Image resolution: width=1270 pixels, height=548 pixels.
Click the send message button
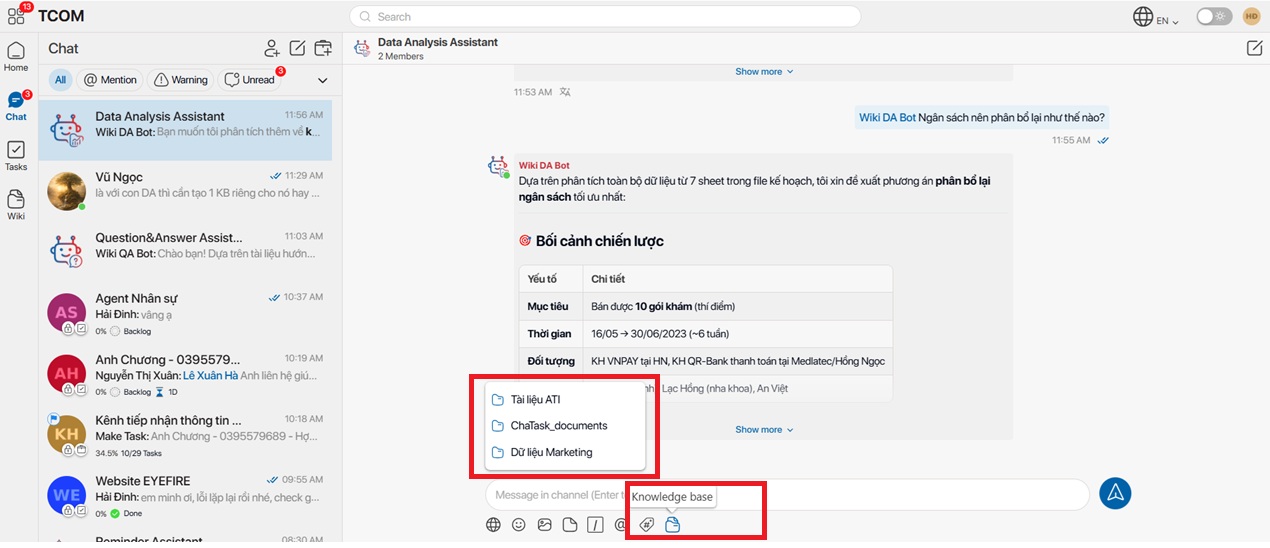[1114, 493]
